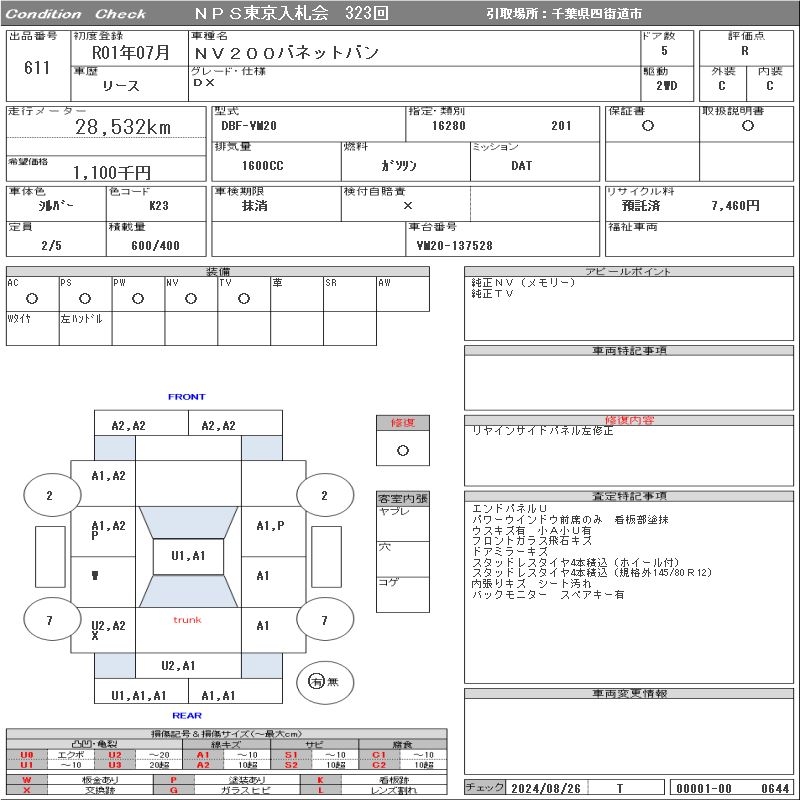Click the TV equipment circle

pyautogui.click(x=244, y=298)
